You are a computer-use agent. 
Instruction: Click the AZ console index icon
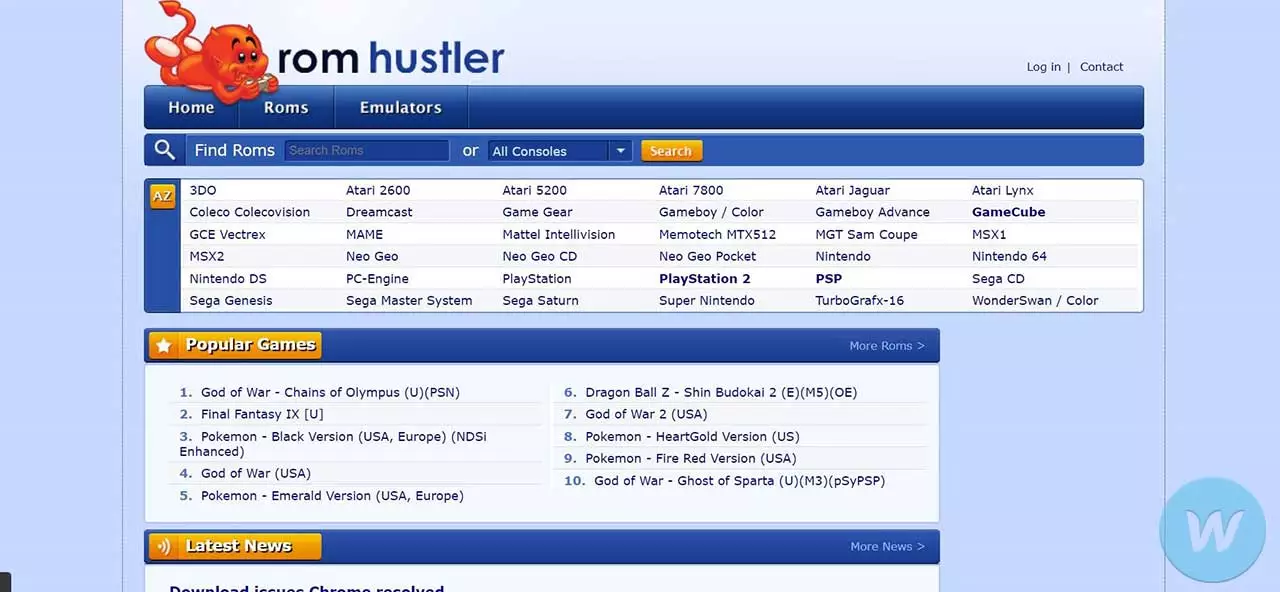162,197
